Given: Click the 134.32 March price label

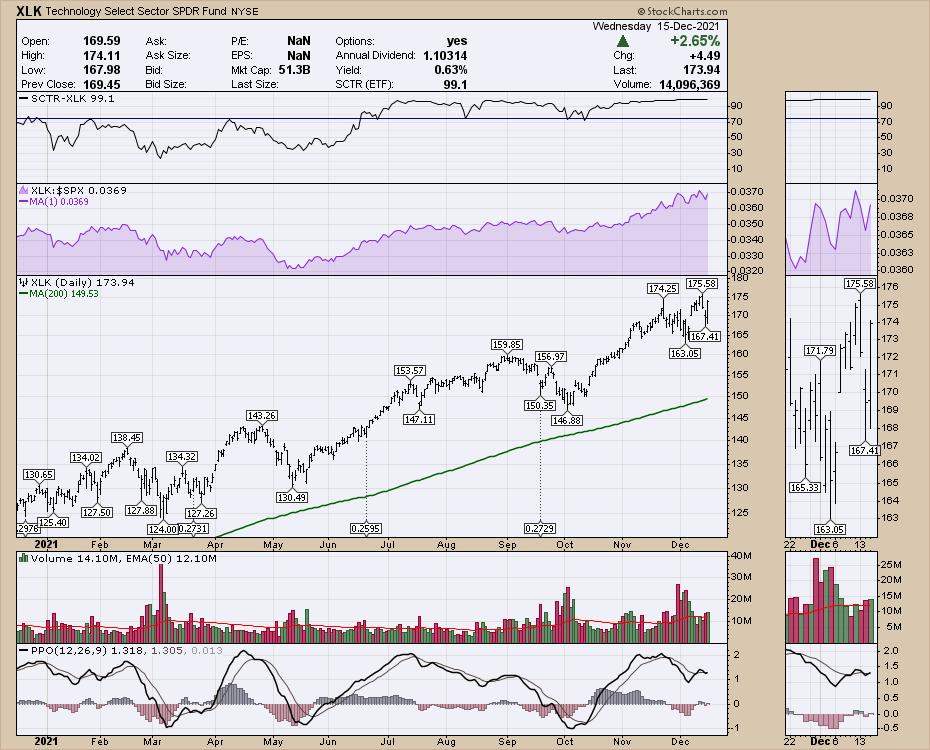Looking at the screenshot, I should (x=181, y=457).
